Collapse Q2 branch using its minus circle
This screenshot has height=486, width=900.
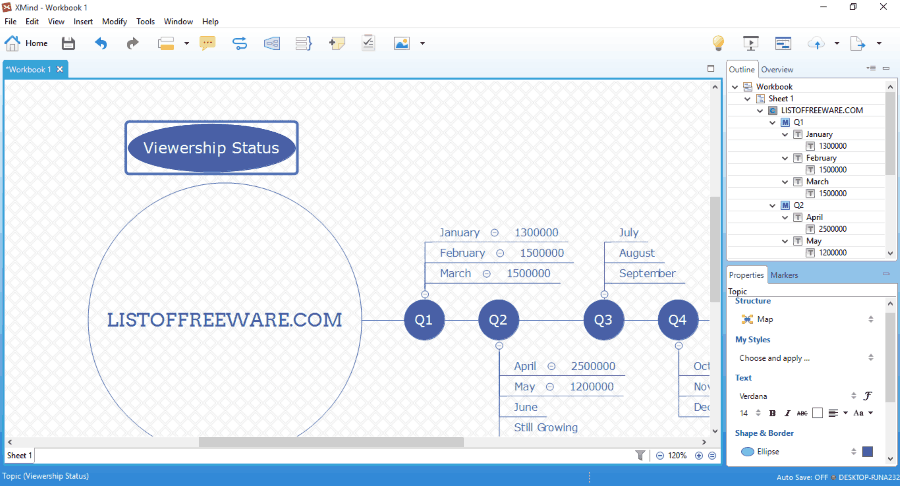[x=499, y=345]
